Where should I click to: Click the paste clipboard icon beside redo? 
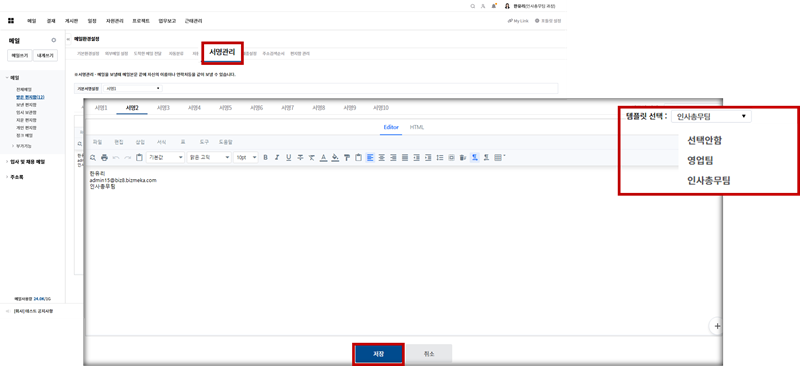[139, 158]
